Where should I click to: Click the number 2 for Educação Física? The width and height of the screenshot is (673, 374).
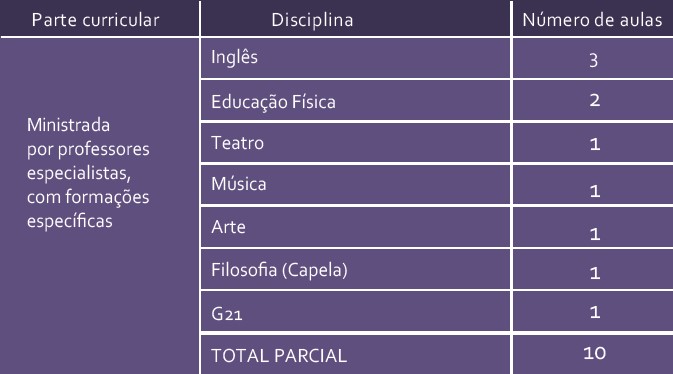point(593,100)
